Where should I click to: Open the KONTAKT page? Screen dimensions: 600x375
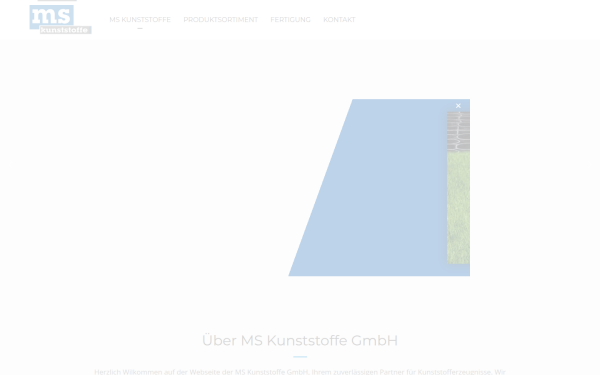pos(339,20)
